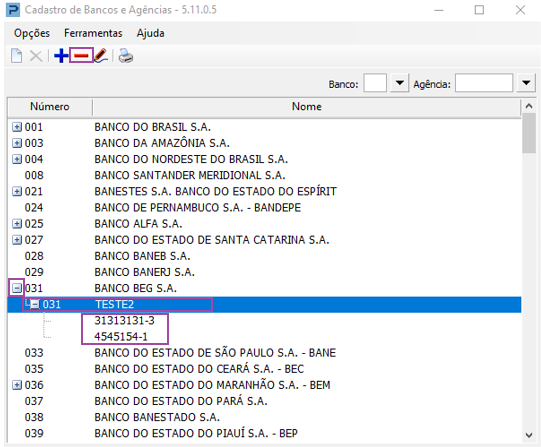
Task: Select BANCO BANERJ S.A. row
Action: 264,272
